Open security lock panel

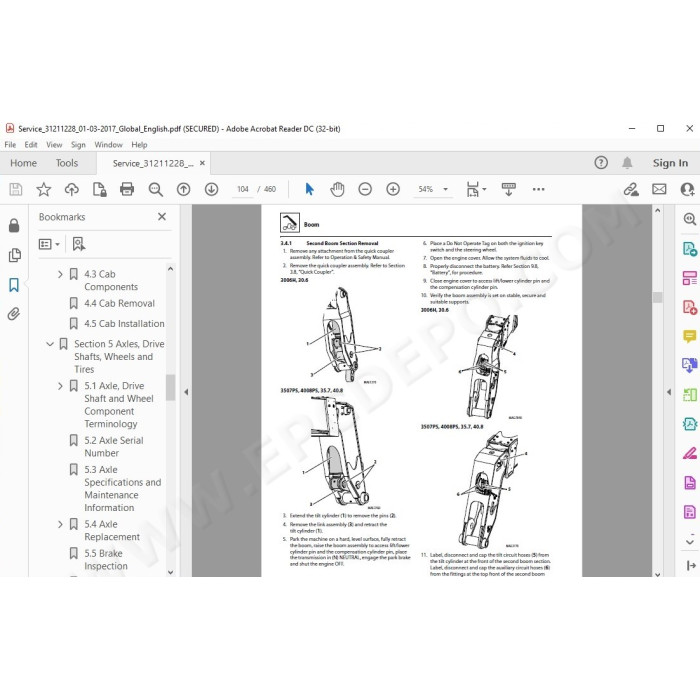click(14, 225)
